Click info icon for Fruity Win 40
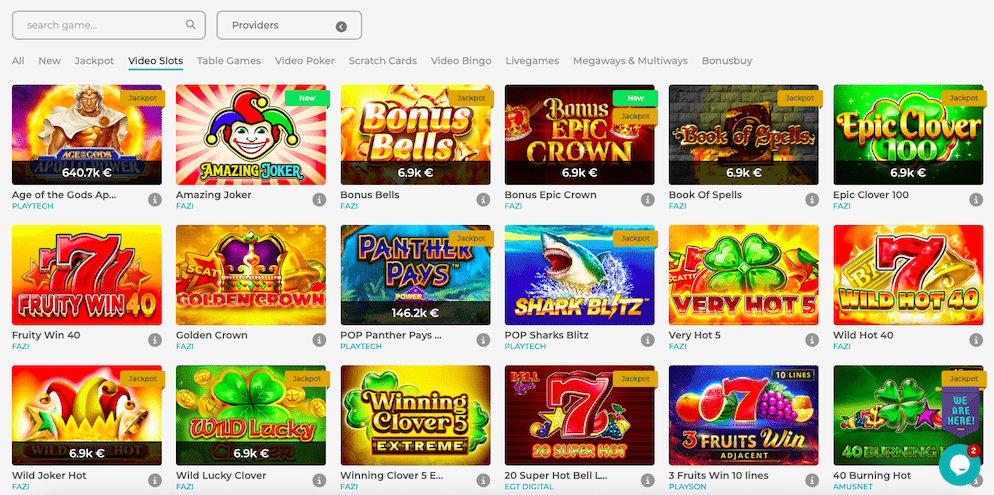 (x=155, y=340)
